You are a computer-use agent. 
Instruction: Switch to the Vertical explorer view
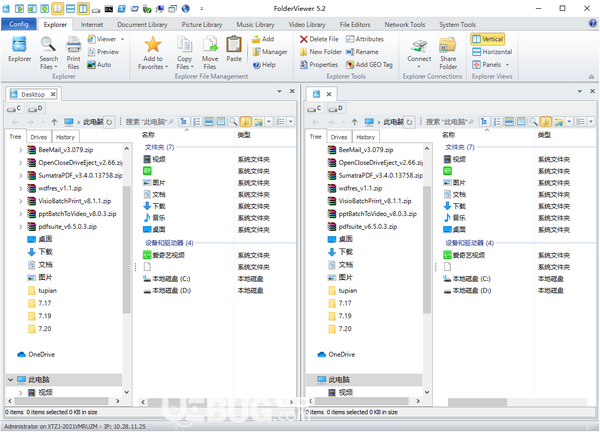click(488, 39)
